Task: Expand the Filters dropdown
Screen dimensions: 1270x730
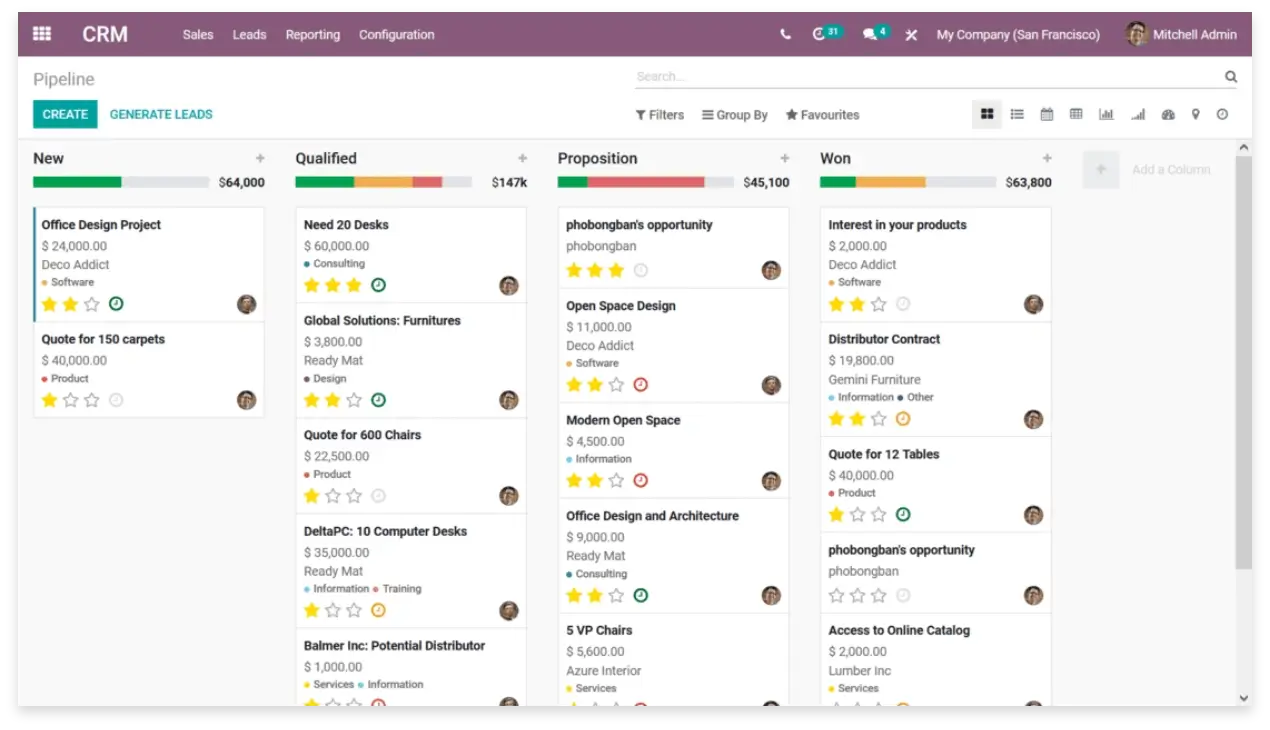Action: pyautogui.click(x=660, y=115)
